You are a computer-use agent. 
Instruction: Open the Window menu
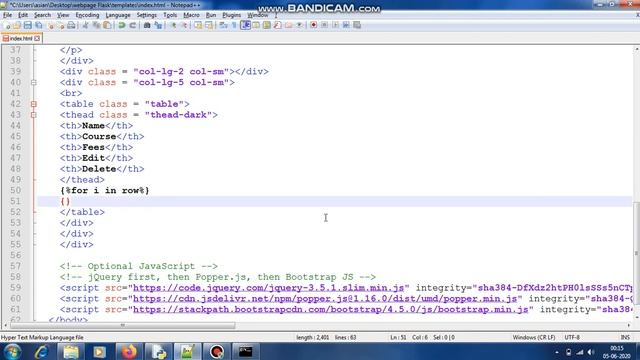click(x=258, y=15)
